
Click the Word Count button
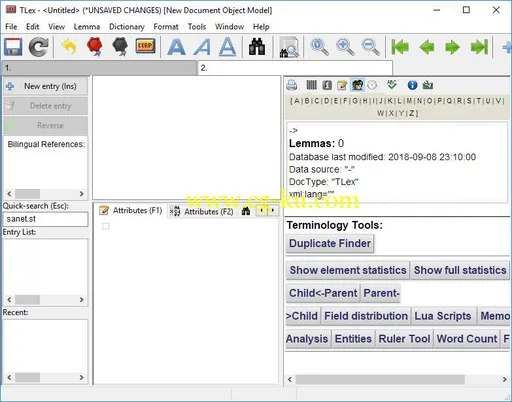tap(467, 339)
